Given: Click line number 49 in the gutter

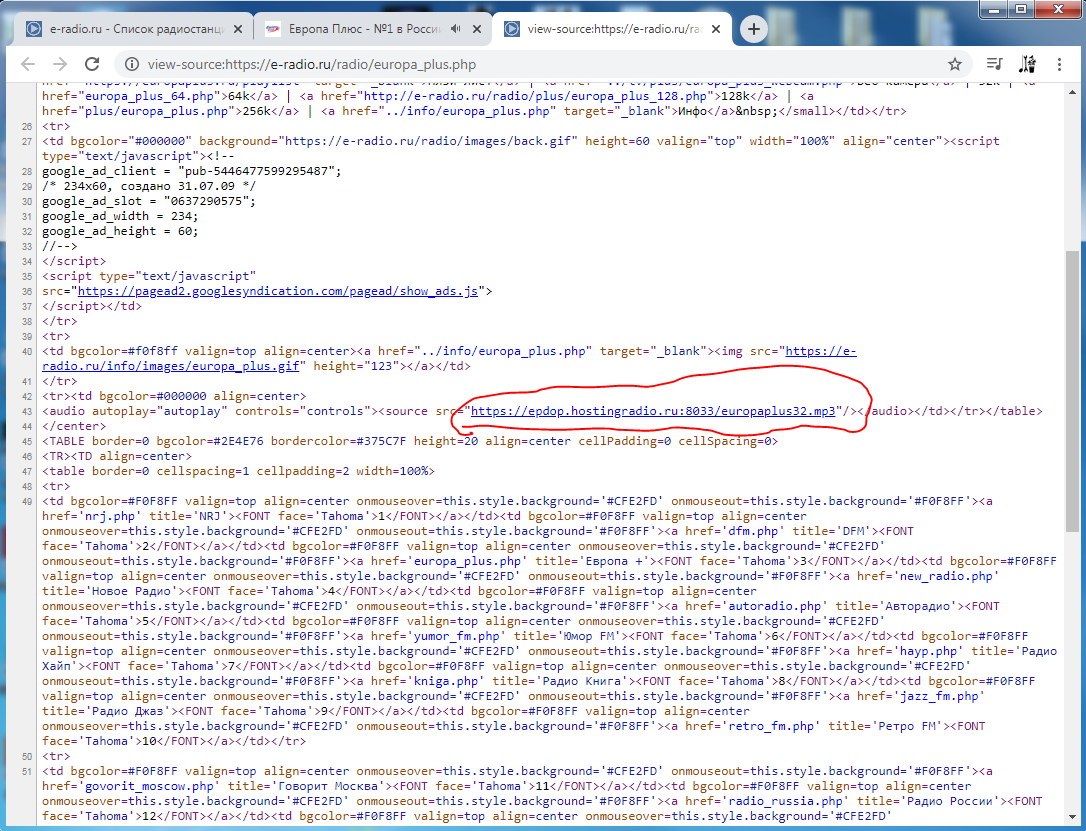Looking at the screenshot, I should pyautogui.click(x=26, y=501).
